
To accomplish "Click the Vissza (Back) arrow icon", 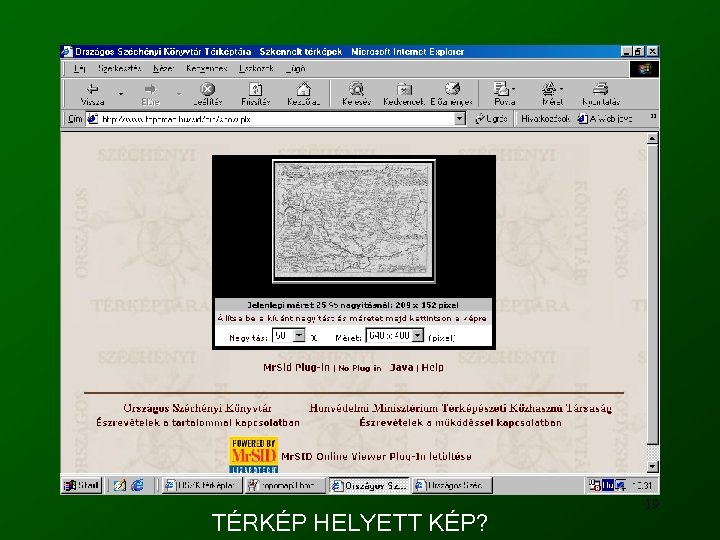I will pos(93,89).
